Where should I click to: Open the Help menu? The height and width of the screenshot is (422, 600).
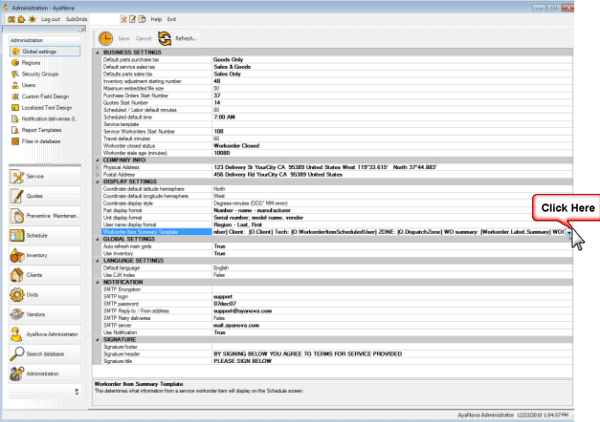click(156, 19)
